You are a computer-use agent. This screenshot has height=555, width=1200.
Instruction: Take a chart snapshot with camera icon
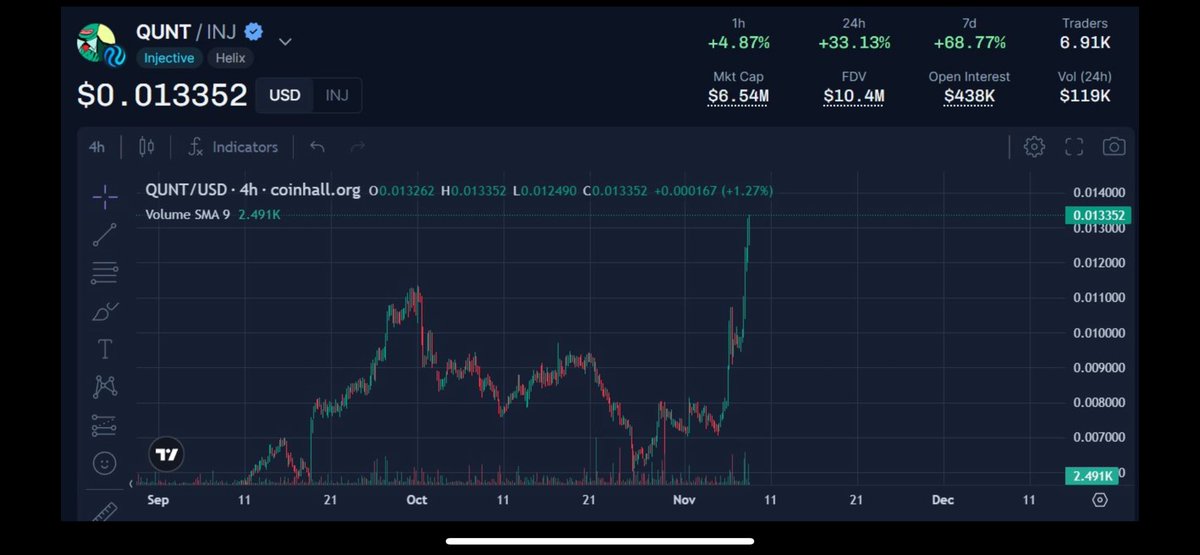[x=1114, y=147]
